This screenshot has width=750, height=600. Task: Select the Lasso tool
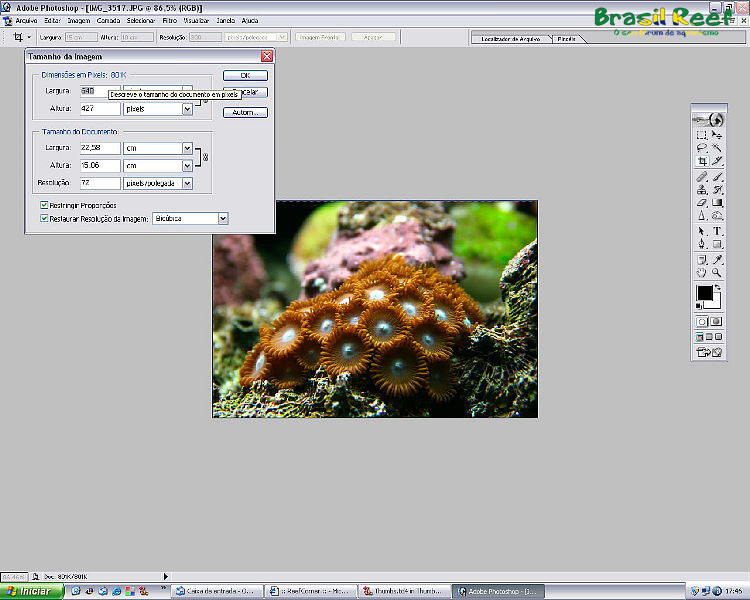[x=702, y=147]
